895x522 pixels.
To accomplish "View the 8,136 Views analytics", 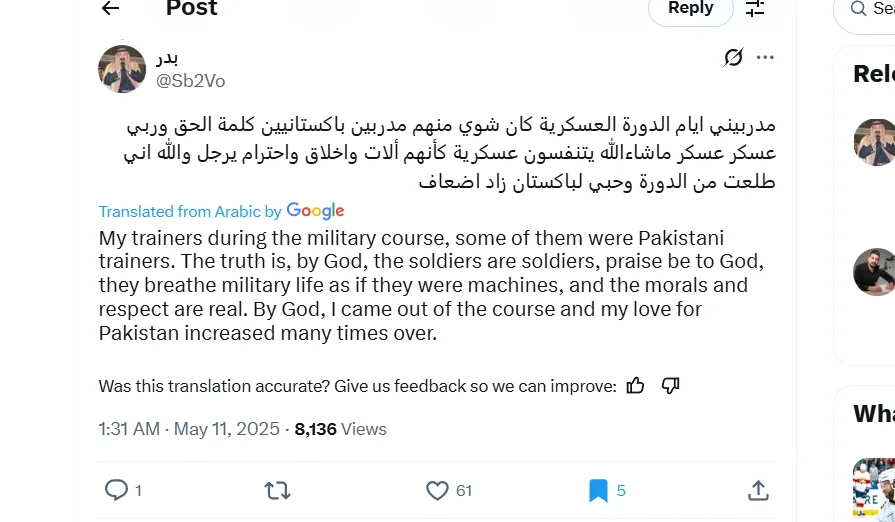I will (340, 429).
